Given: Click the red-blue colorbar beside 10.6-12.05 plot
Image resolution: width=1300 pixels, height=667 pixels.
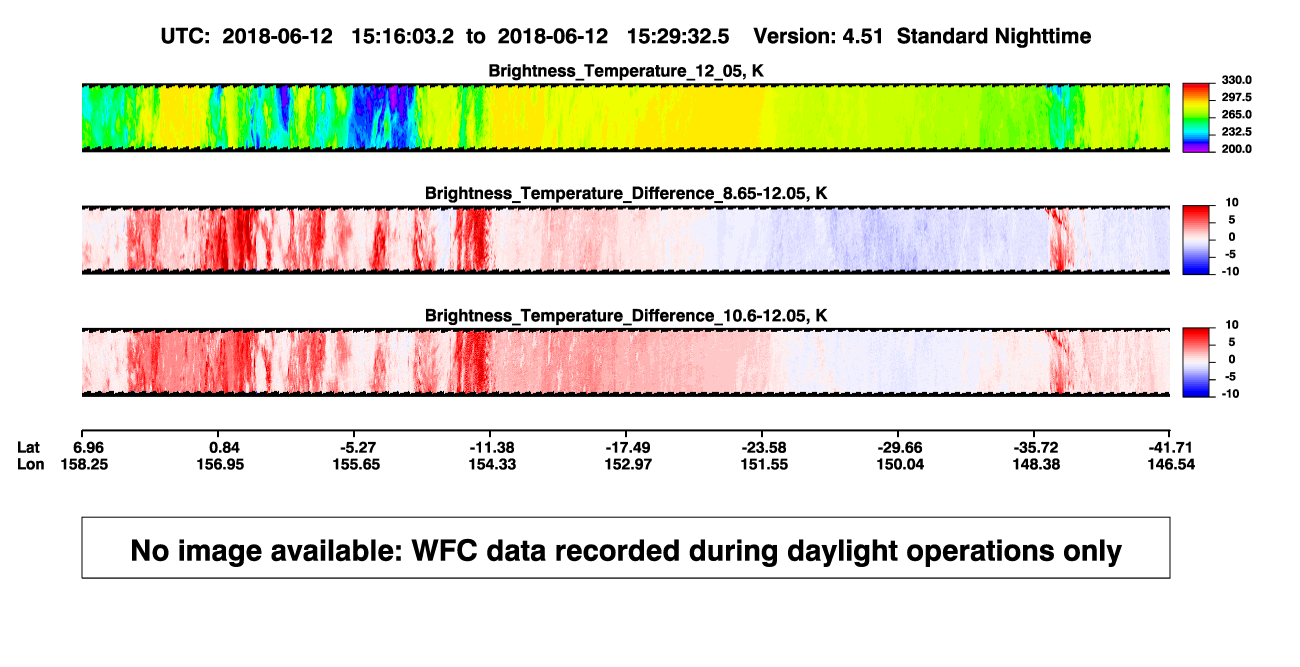Looking at the screenshot, I should coord(1196,361).
